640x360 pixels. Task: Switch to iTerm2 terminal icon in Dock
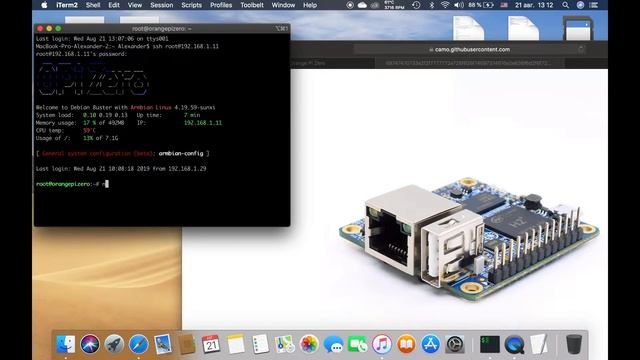(490, 344)
